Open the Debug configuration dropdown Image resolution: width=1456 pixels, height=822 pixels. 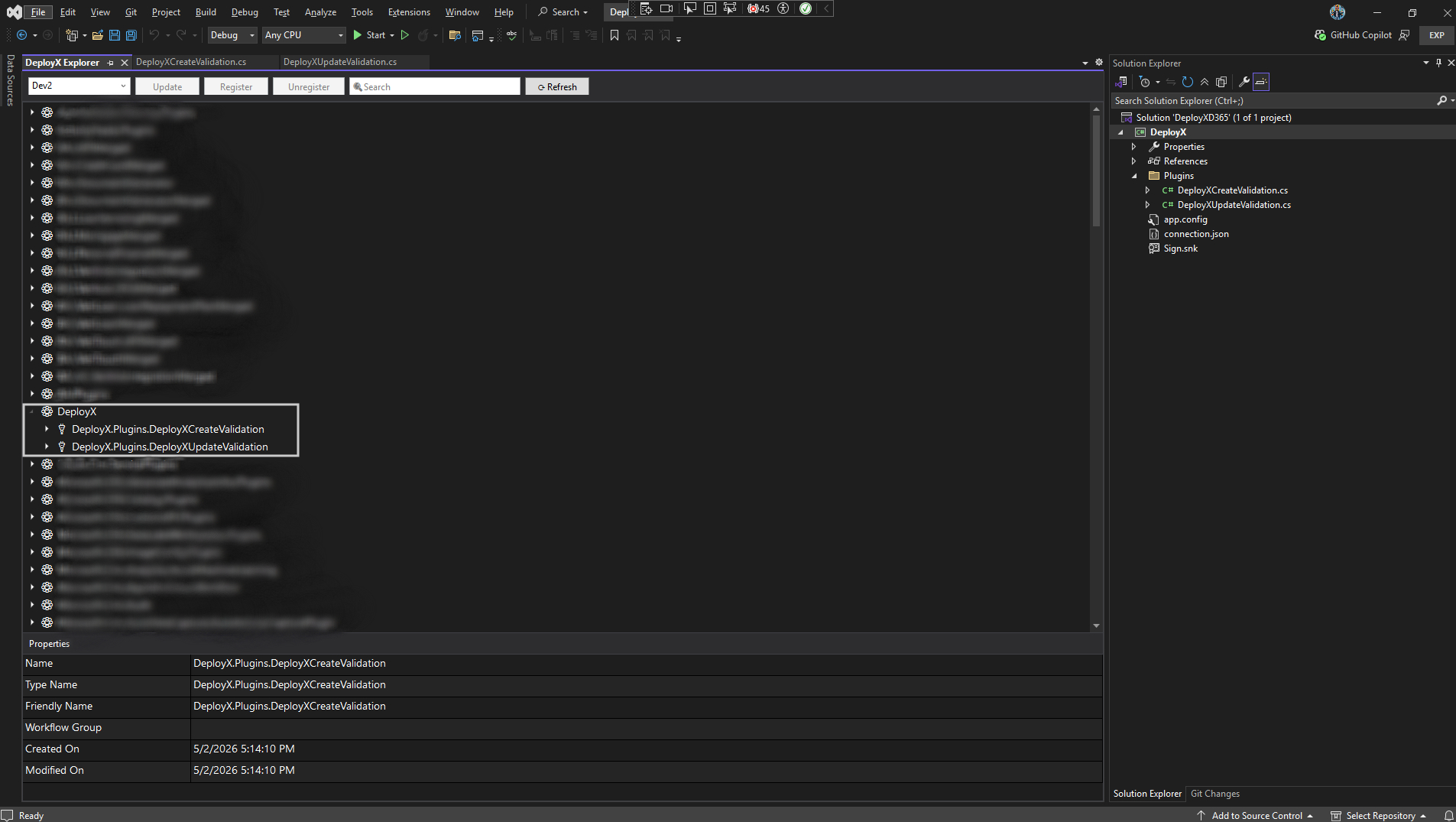[232, 35]
